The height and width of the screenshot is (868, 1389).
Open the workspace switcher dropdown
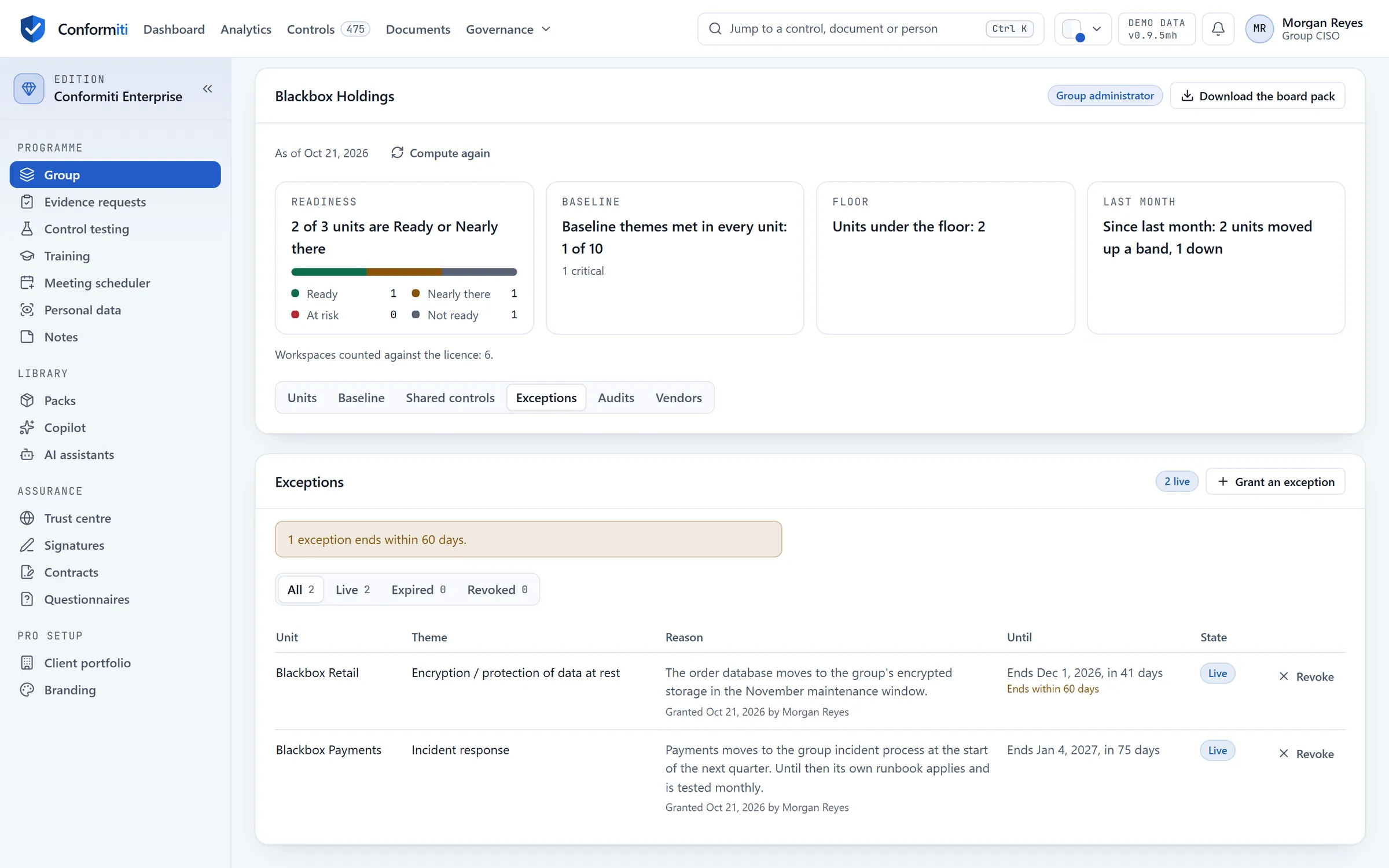click(1082, 29)
